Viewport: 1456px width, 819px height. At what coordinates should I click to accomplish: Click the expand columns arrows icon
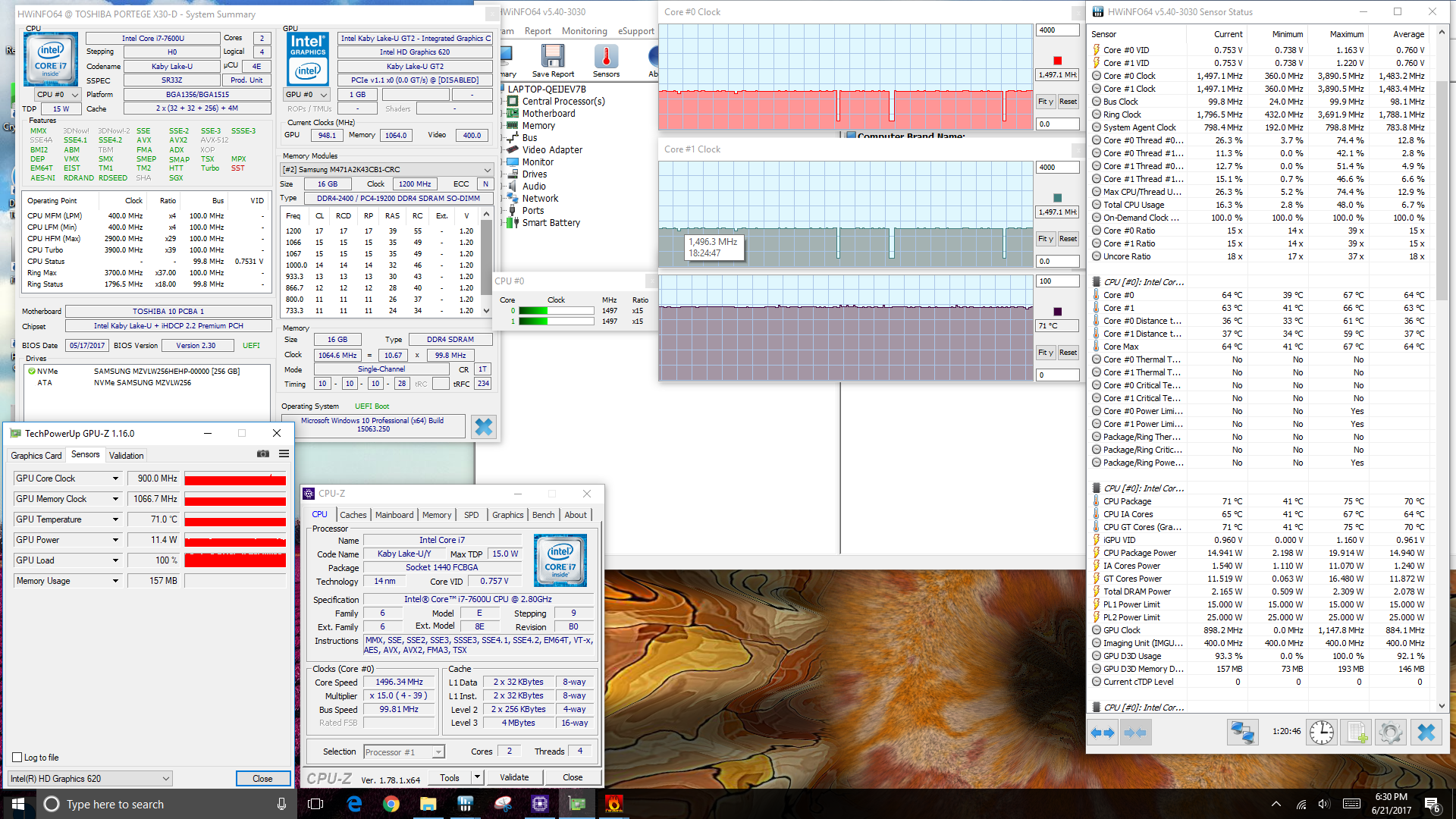tap(1102, 733)
